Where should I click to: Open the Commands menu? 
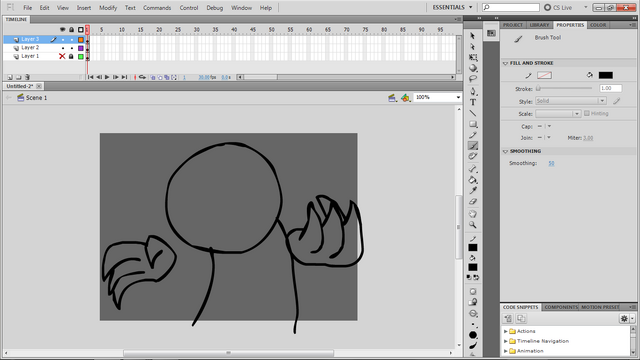pos(157,8)
